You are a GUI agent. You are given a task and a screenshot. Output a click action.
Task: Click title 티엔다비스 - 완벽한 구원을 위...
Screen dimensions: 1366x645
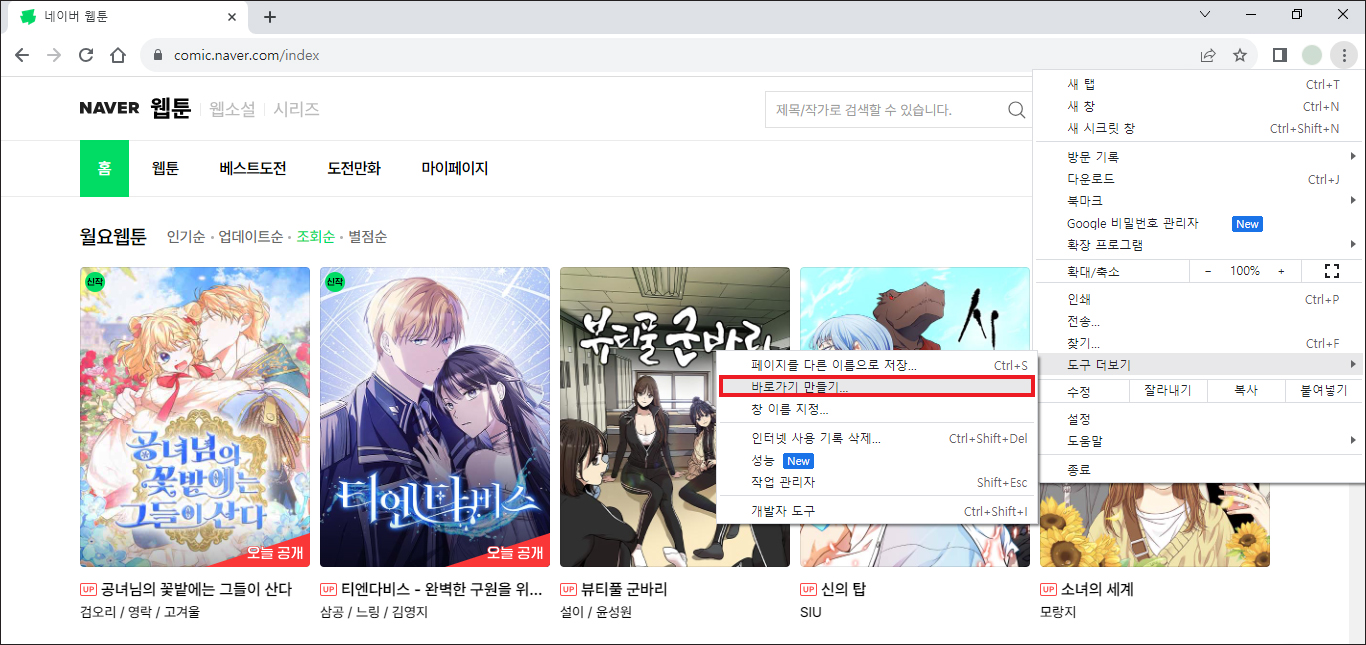click(x=441, y=589)
